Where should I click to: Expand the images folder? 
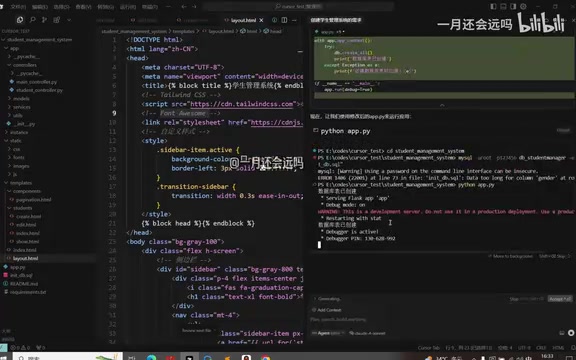point(21,166)
